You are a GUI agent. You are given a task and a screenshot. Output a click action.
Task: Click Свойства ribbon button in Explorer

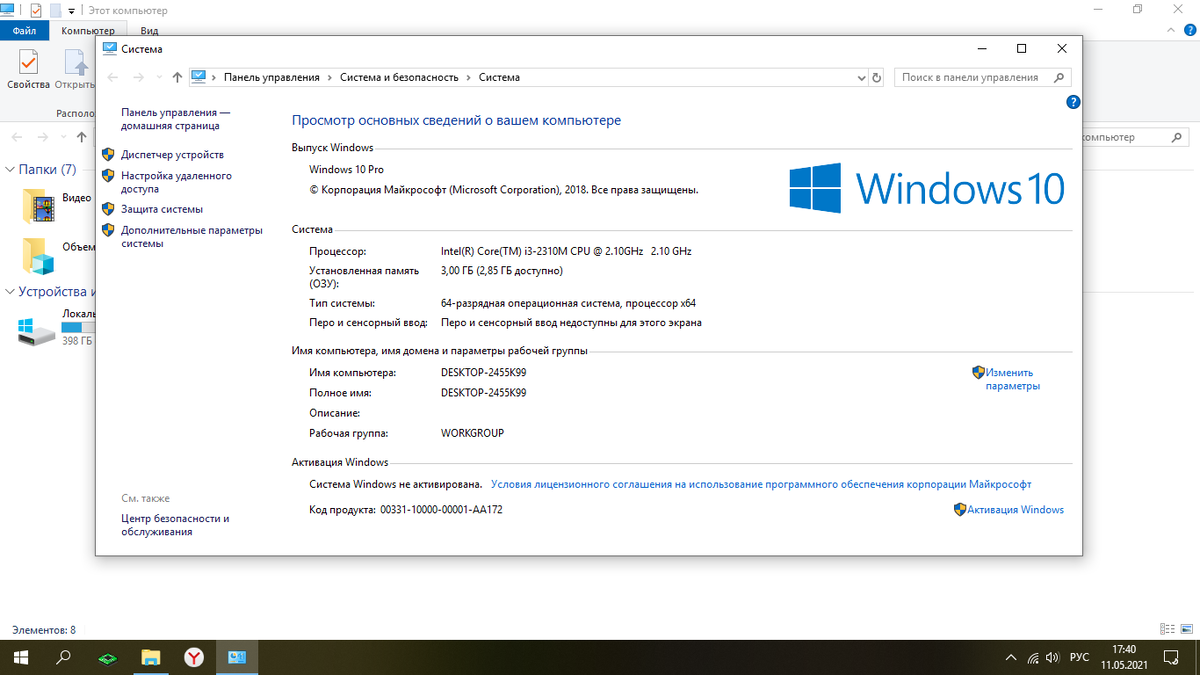[x=28, y=70]
